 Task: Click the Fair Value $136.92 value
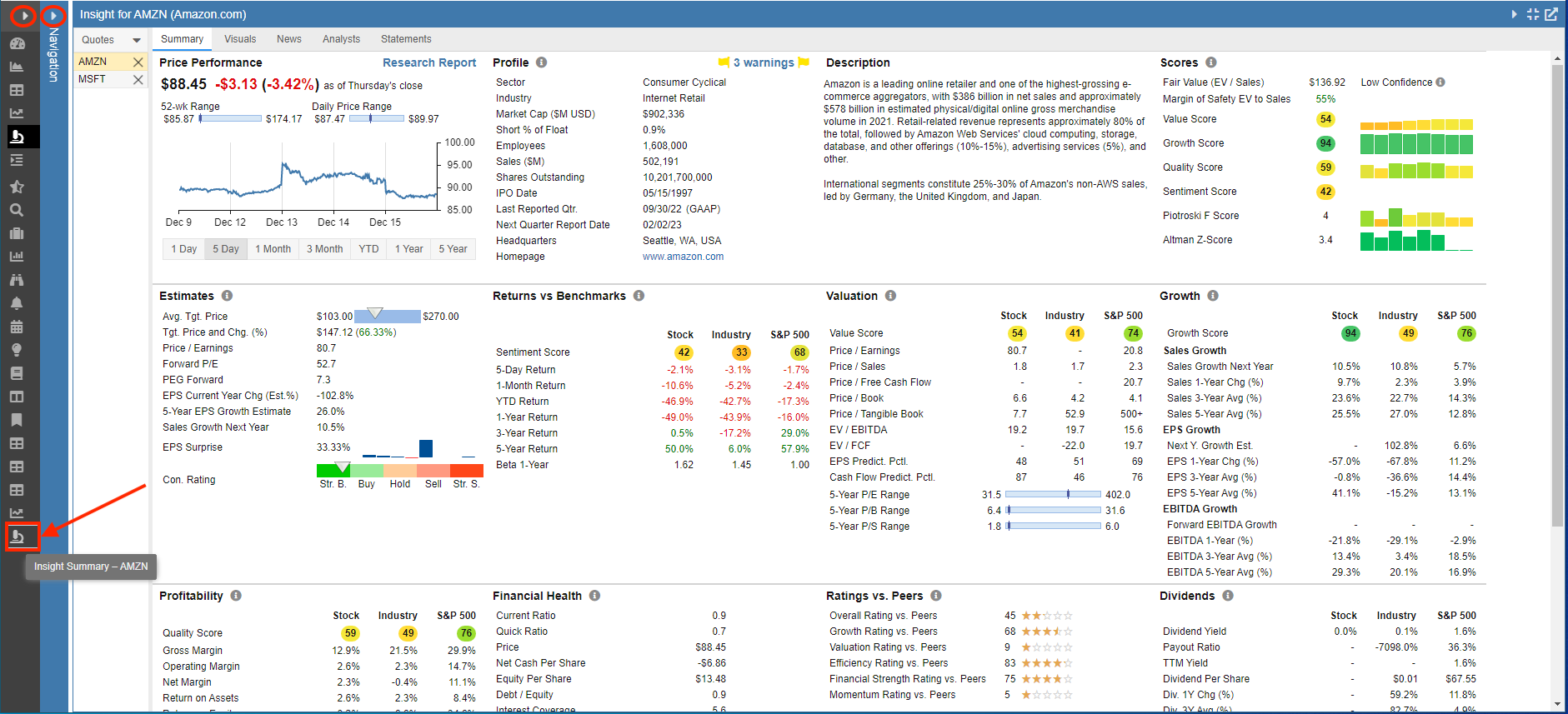(1327, 82)
